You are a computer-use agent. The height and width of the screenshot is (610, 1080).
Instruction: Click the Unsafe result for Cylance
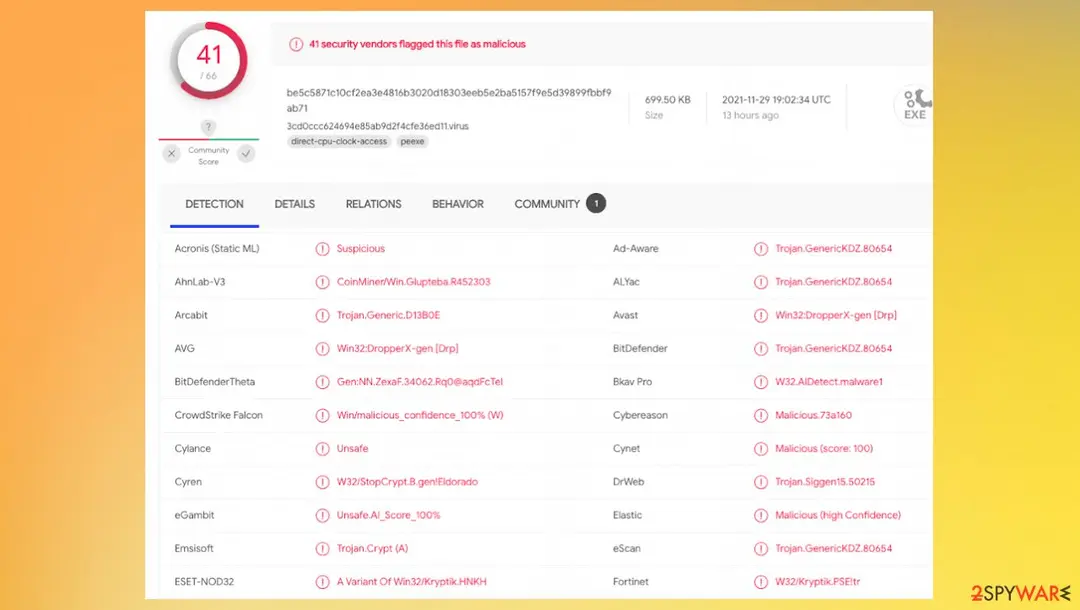(x=353, y=448)
